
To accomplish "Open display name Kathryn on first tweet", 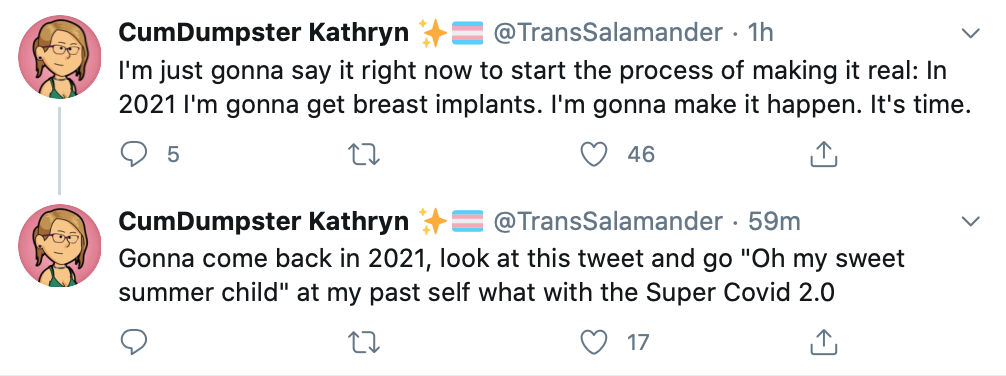I will pos(264,33).
